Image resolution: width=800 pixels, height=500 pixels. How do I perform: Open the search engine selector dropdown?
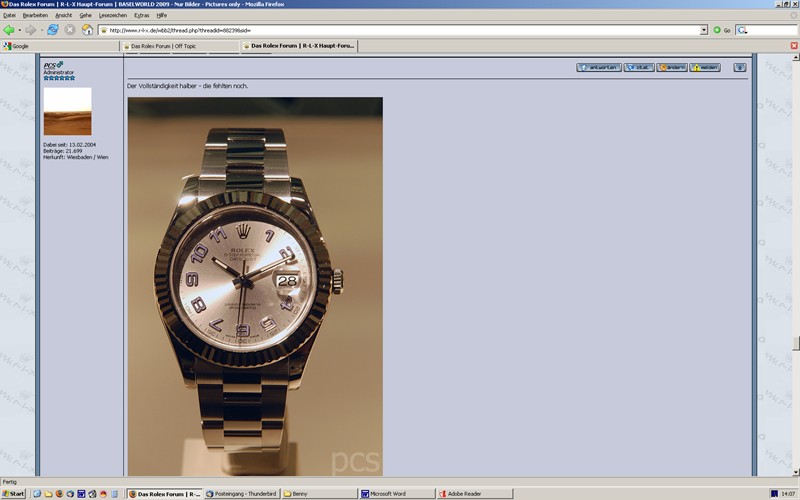pyautogui.click(x=742, y=30)
